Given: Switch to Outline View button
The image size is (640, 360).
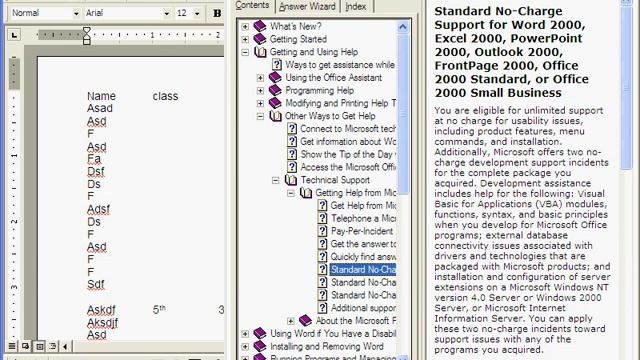Looking at the screenshot, I should [x=53, y=347].
